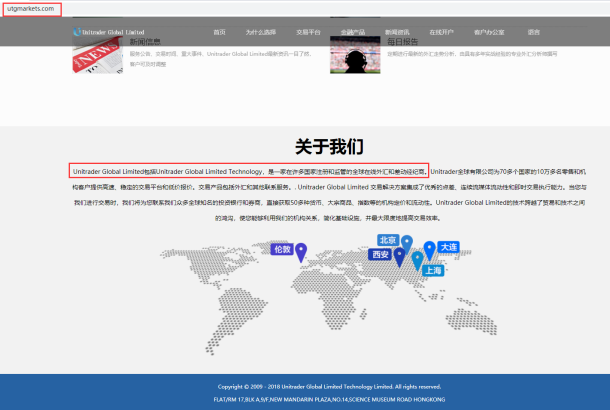The height and width of the screenshot is (410, 610).
Task: Open the headset commentator thumbnail
Action: [355, 55]
